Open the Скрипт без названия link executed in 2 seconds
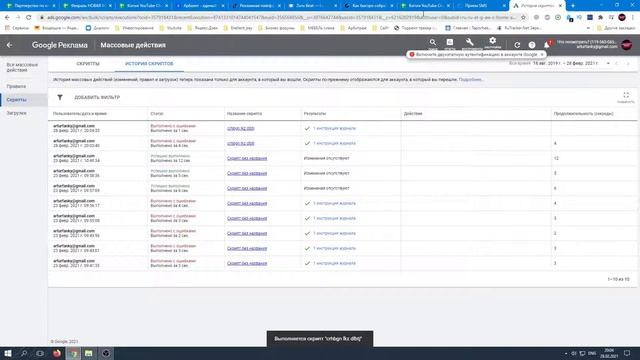 (x=247, y=233)
